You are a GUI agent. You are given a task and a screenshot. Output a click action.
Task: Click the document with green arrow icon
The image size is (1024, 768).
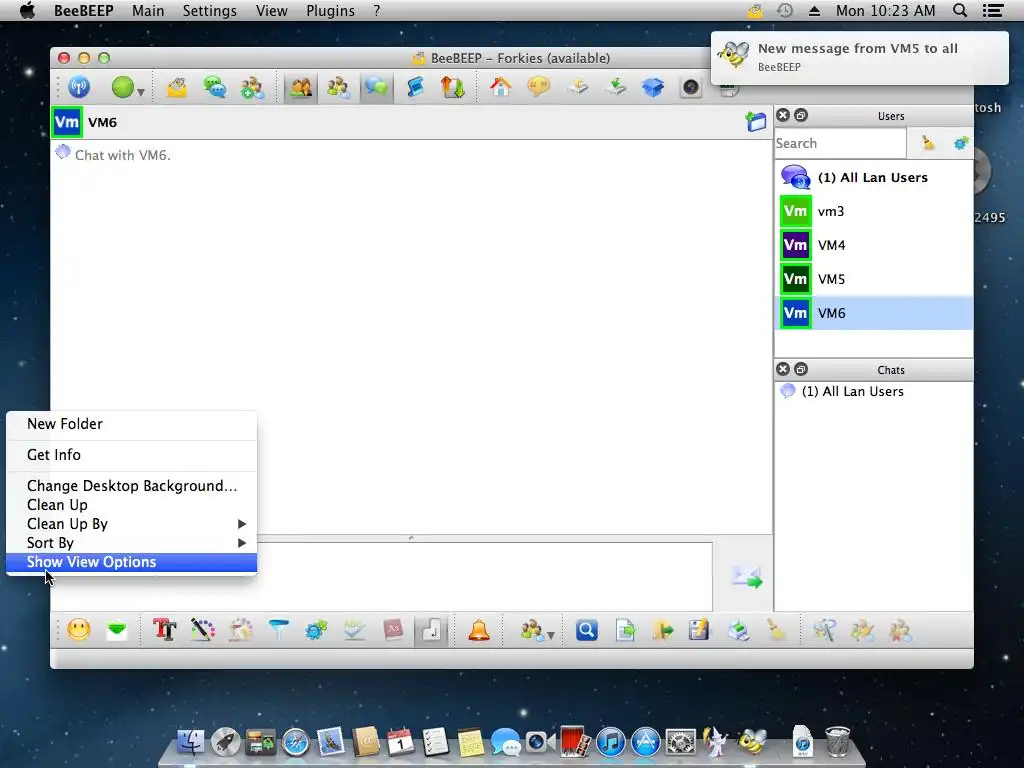point(624,630)
